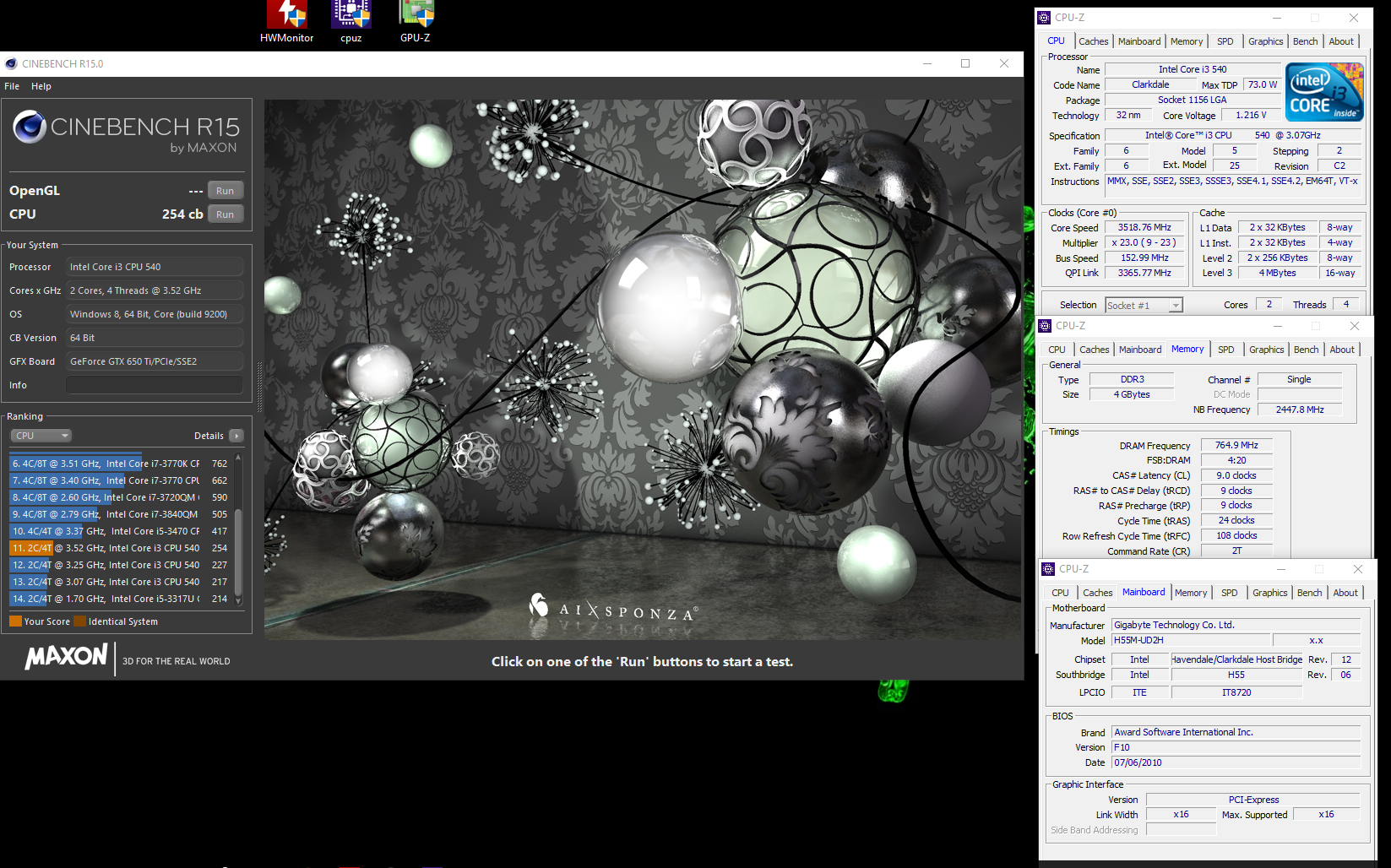Open SPD tab in top CPU-Z window
Screen dimensions: 1391x868
point(1225,41)
